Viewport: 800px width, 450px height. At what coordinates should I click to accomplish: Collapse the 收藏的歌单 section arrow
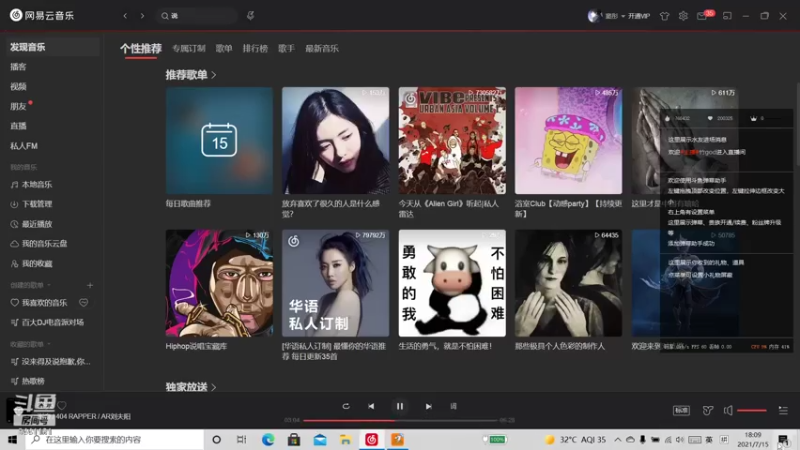(49, 344)
